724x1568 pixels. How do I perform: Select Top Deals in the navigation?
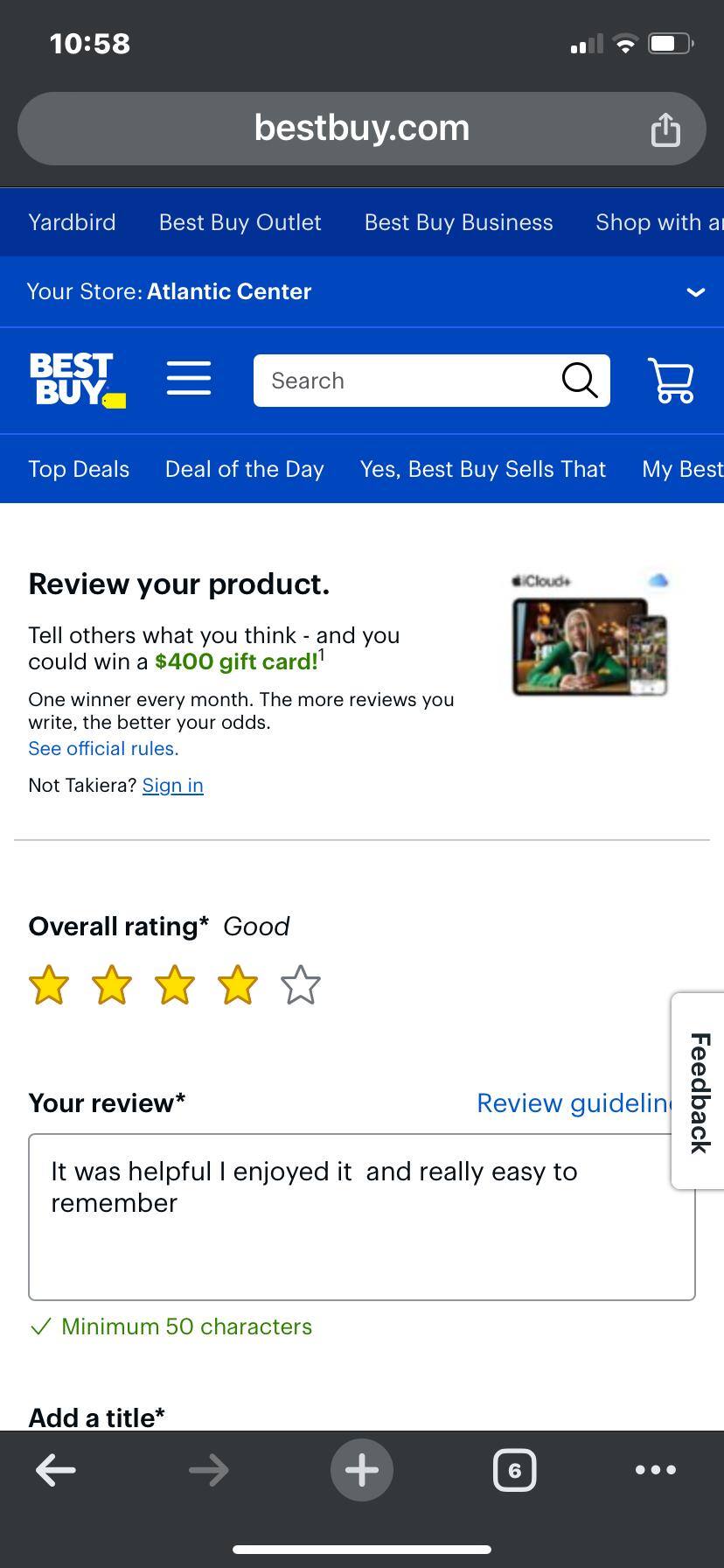click(79, 469)
